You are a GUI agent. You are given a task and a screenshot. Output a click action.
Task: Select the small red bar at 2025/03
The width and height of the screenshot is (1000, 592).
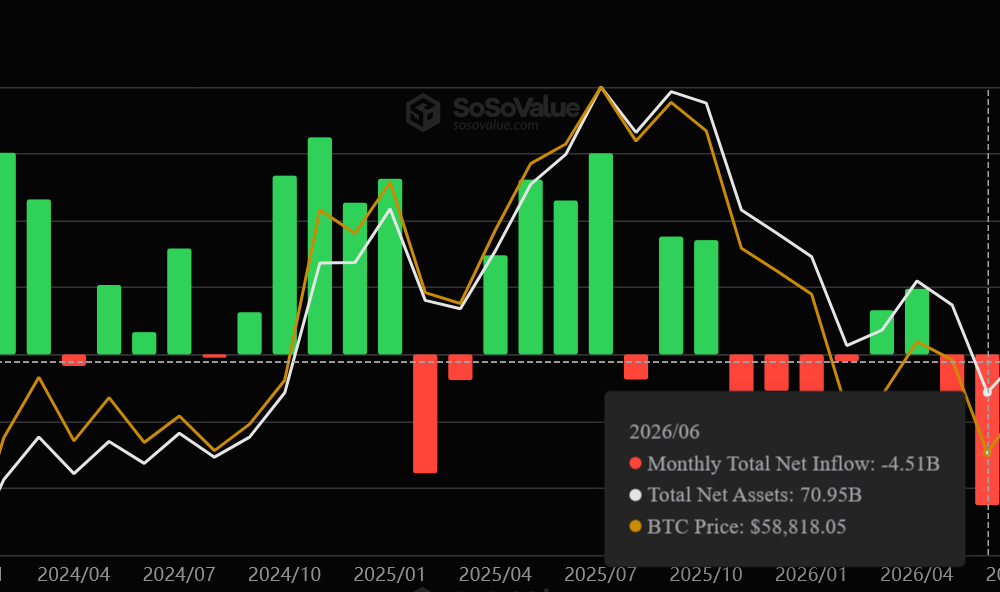point(460,367)
